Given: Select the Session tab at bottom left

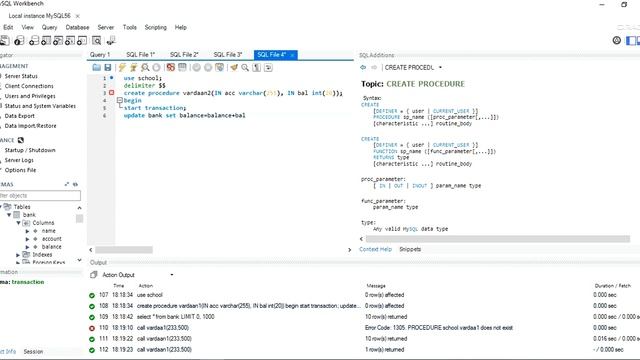Looking at the screenshot, I should pos(33,351).
